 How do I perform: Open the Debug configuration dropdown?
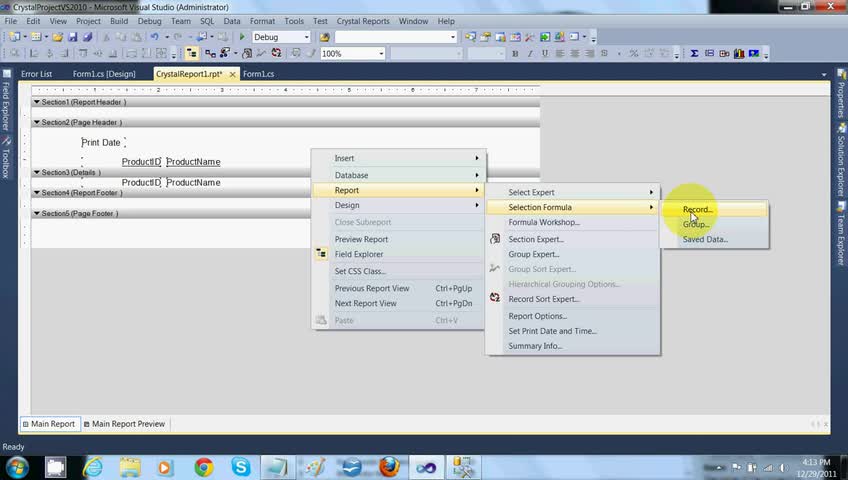tap(307, 37)
